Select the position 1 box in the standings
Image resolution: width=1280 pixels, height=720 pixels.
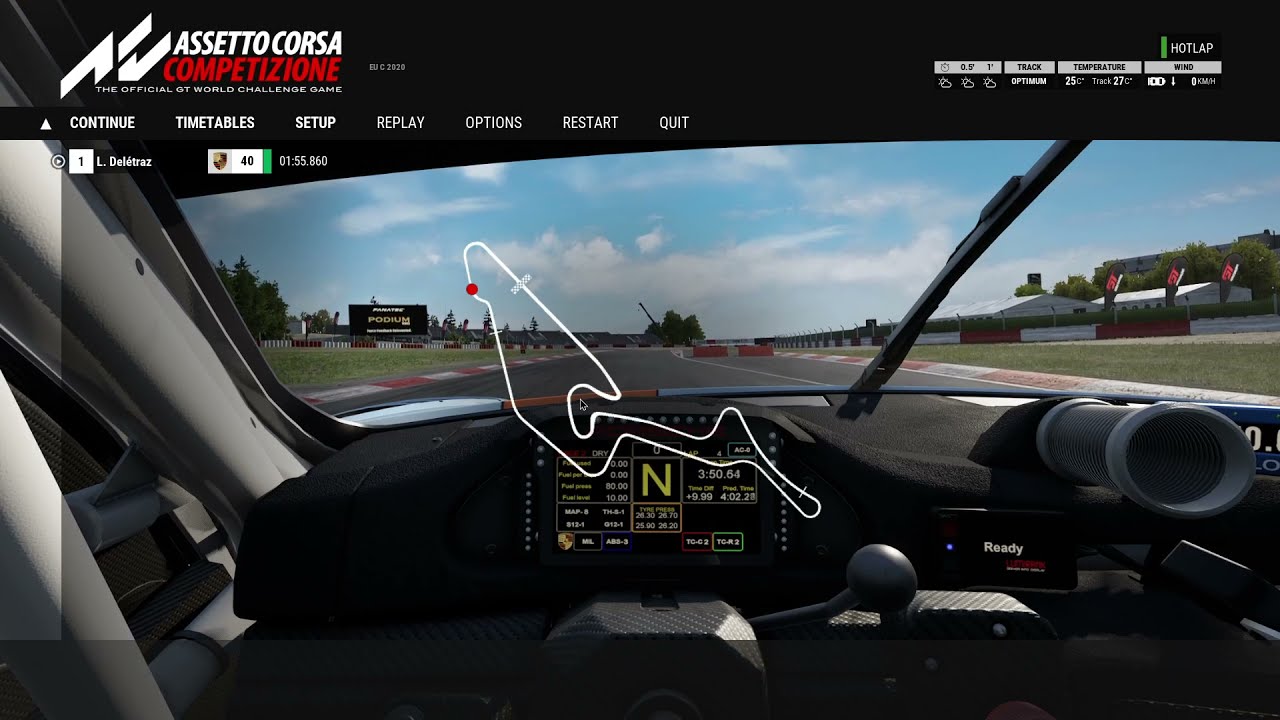coord(81,161)
